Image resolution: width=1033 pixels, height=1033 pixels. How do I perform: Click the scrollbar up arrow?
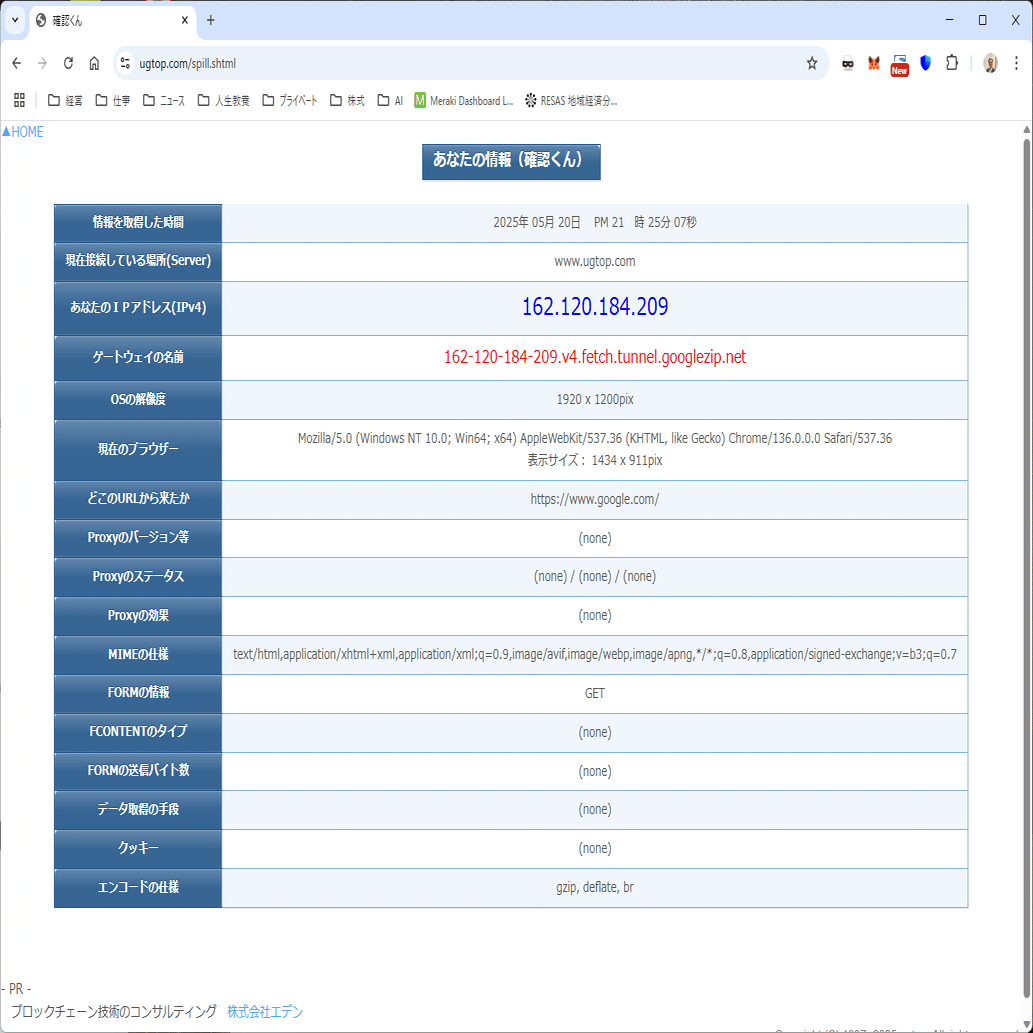[1026, 130]
